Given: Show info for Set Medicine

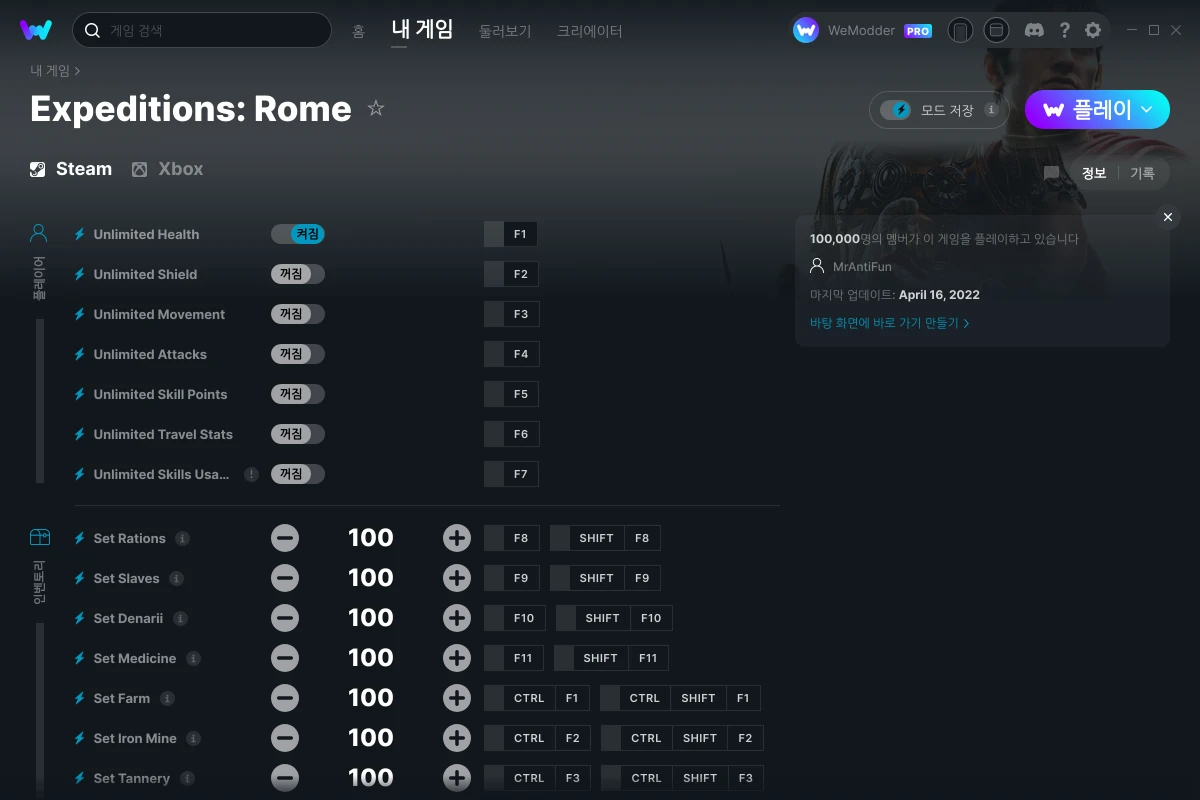Looking at the screenshot, I should coord(193,658).
